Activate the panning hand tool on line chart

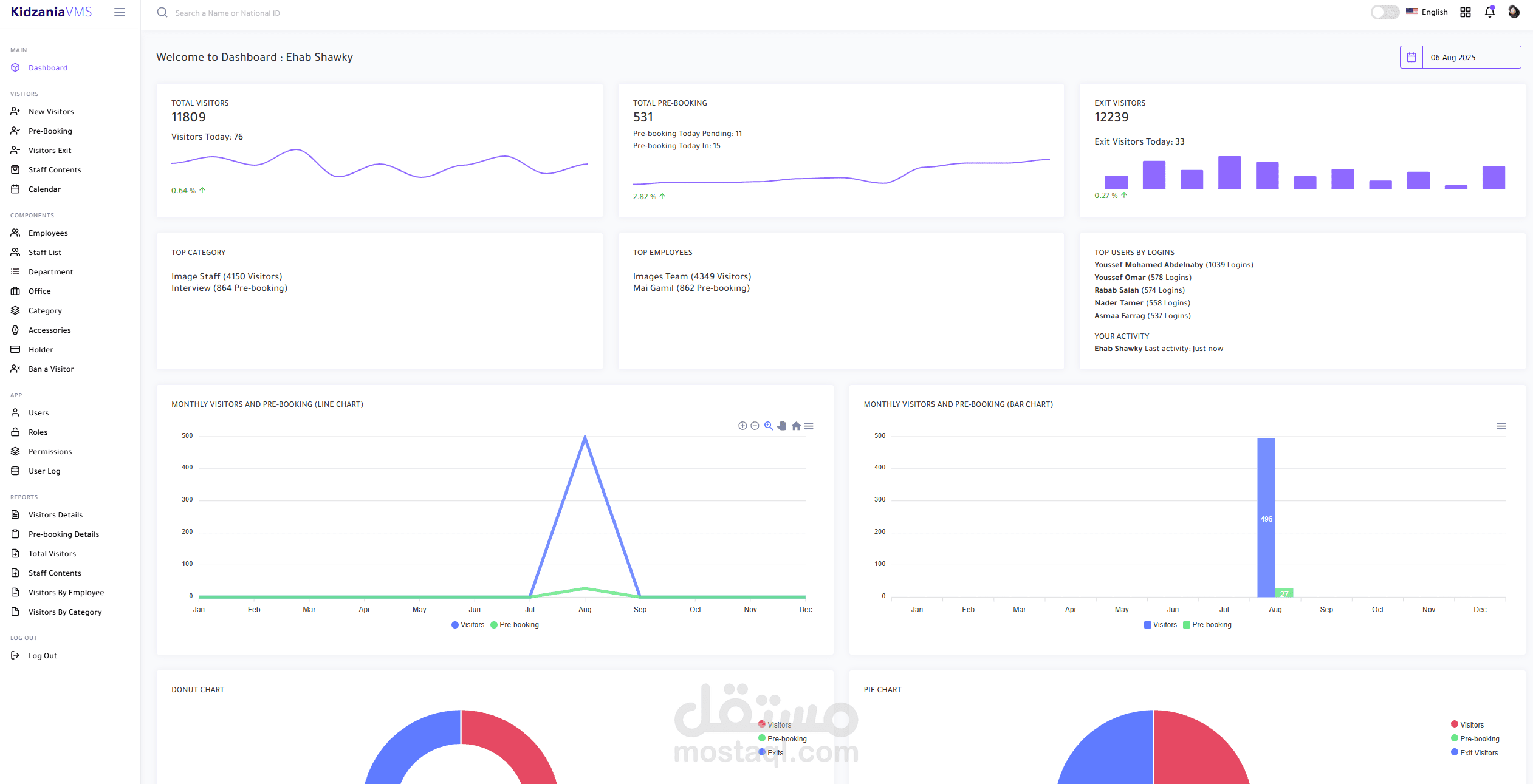[782, 426]
